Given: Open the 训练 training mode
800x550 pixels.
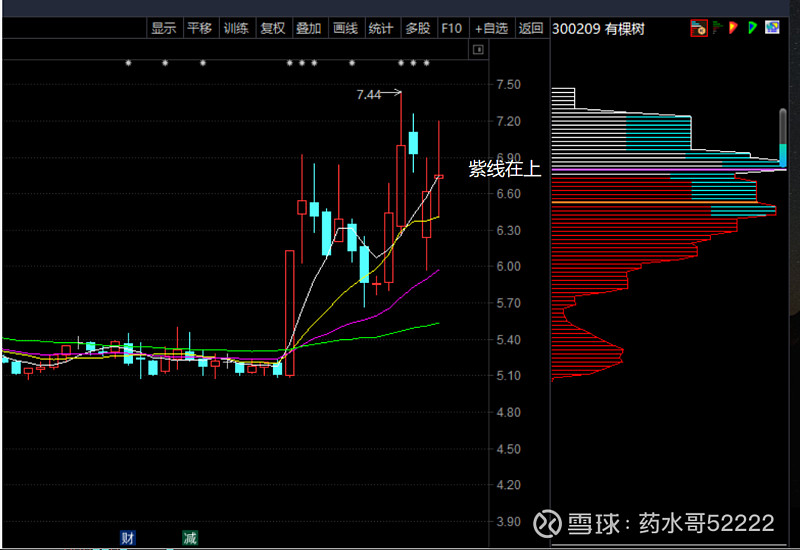Looking at the screenshot, I should click(236, 28).
